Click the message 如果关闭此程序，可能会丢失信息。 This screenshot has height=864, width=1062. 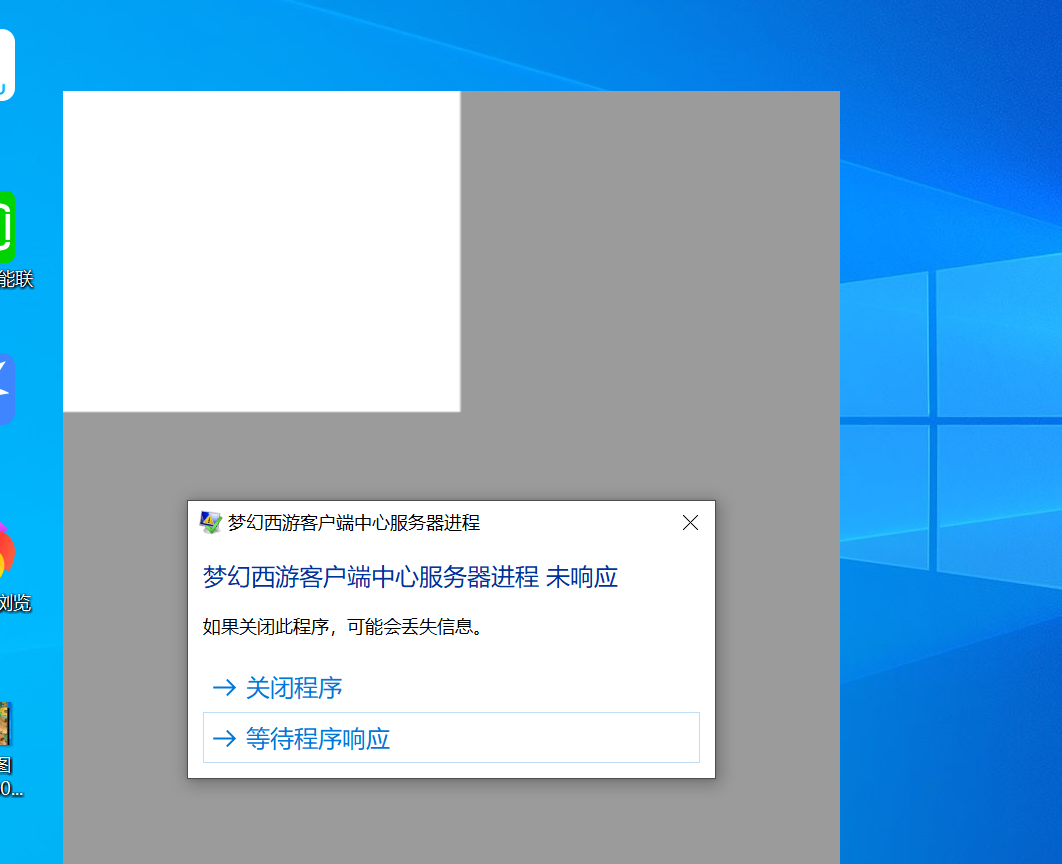(344, 626)
